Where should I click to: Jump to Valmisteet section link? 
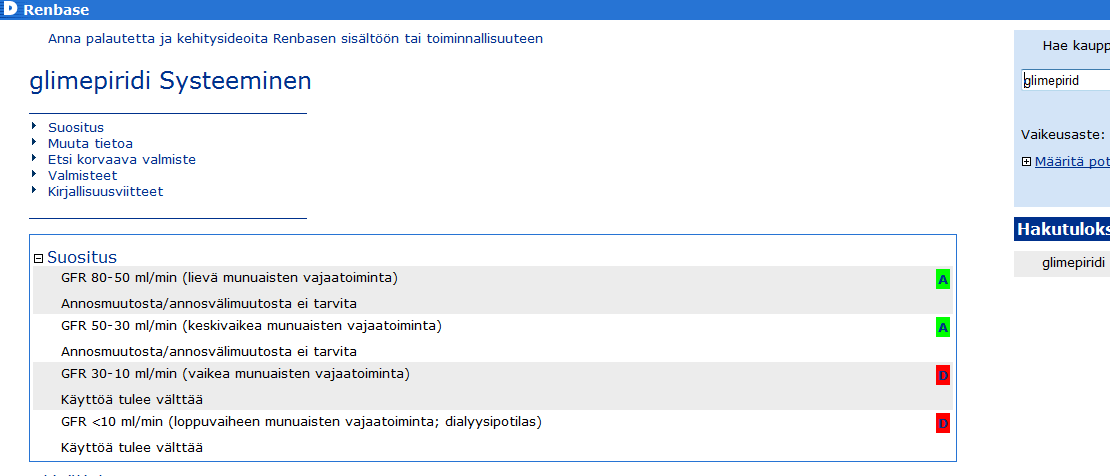(x=83, y=175)
